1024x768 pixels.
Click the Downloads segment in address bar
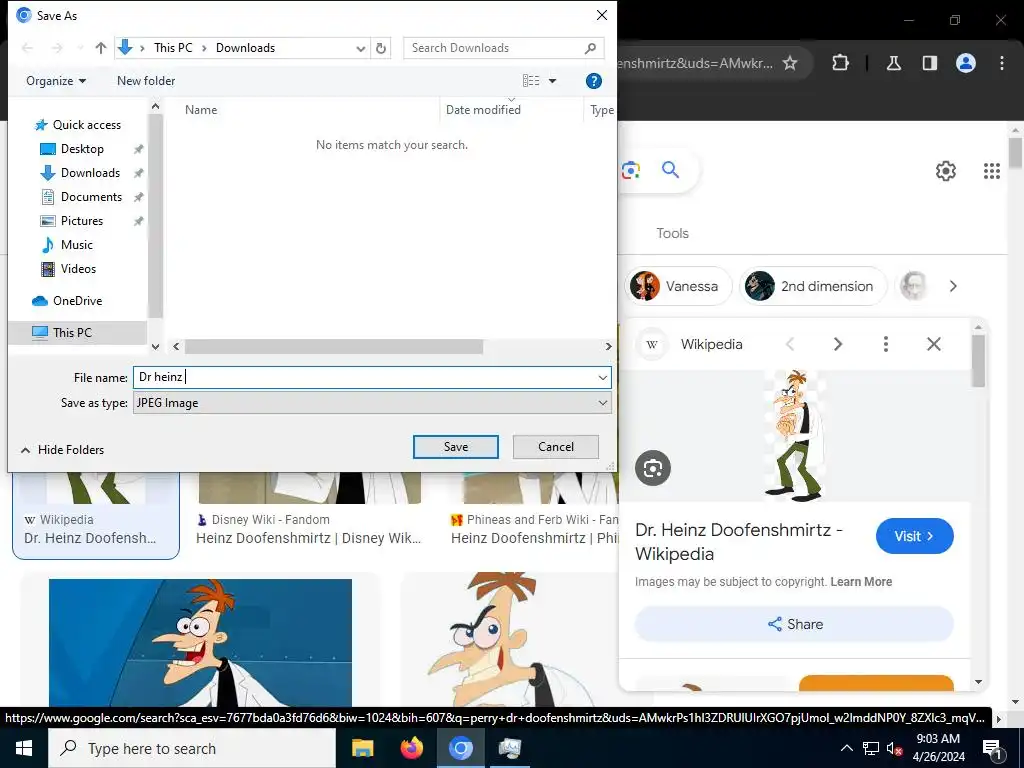(x=246, y=48)
